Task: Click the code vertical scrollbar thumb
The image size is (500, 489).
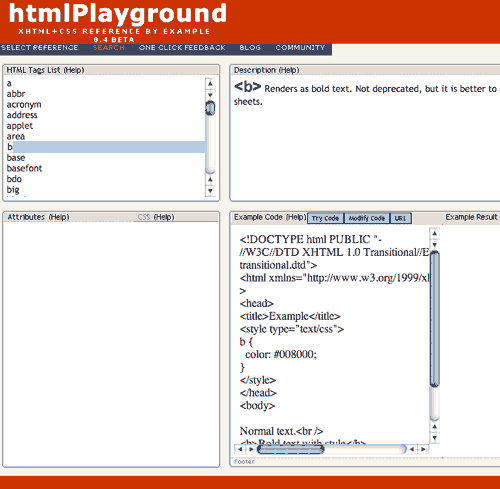Action: click(x=435, y=319)
